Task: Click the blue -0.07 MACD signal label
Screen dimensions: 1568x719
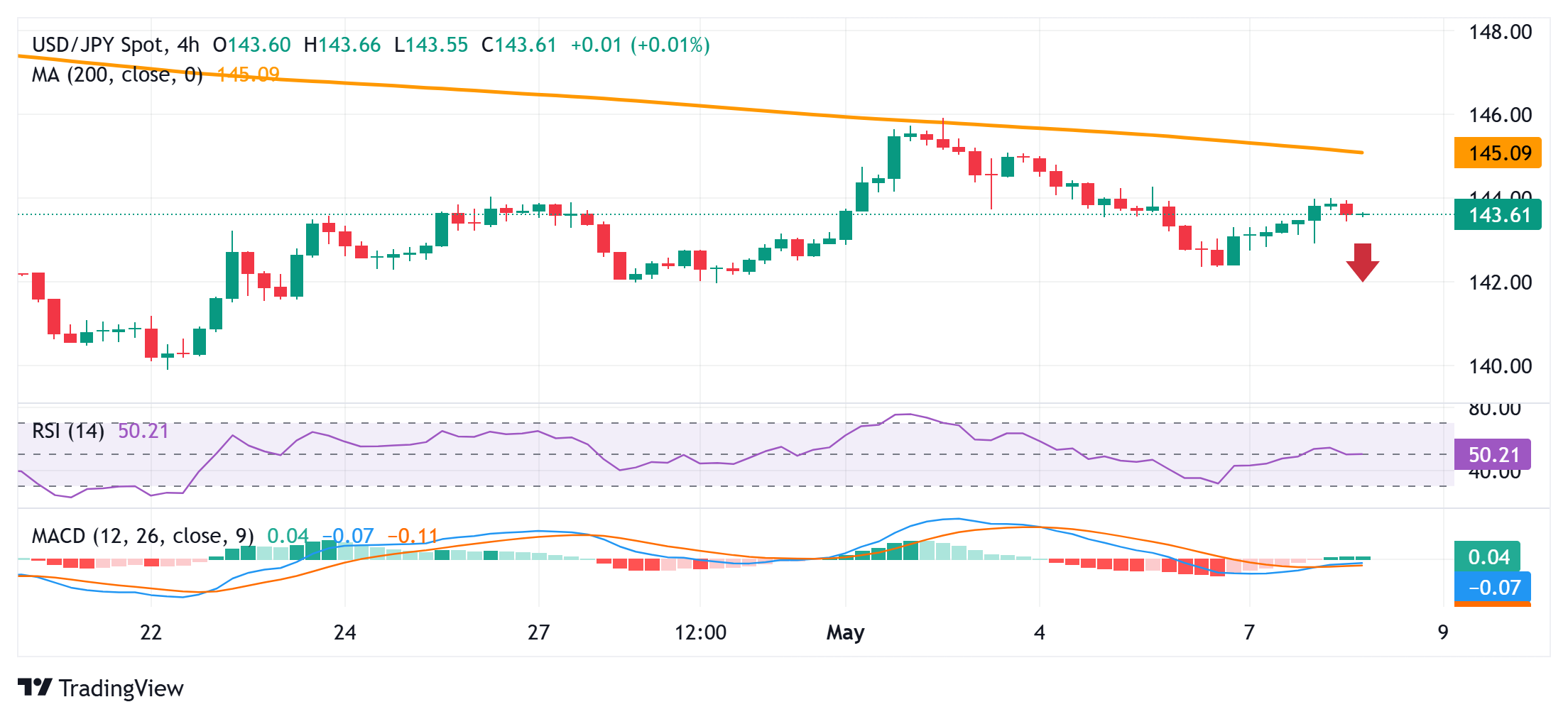Action: (x=1492, y=588)
